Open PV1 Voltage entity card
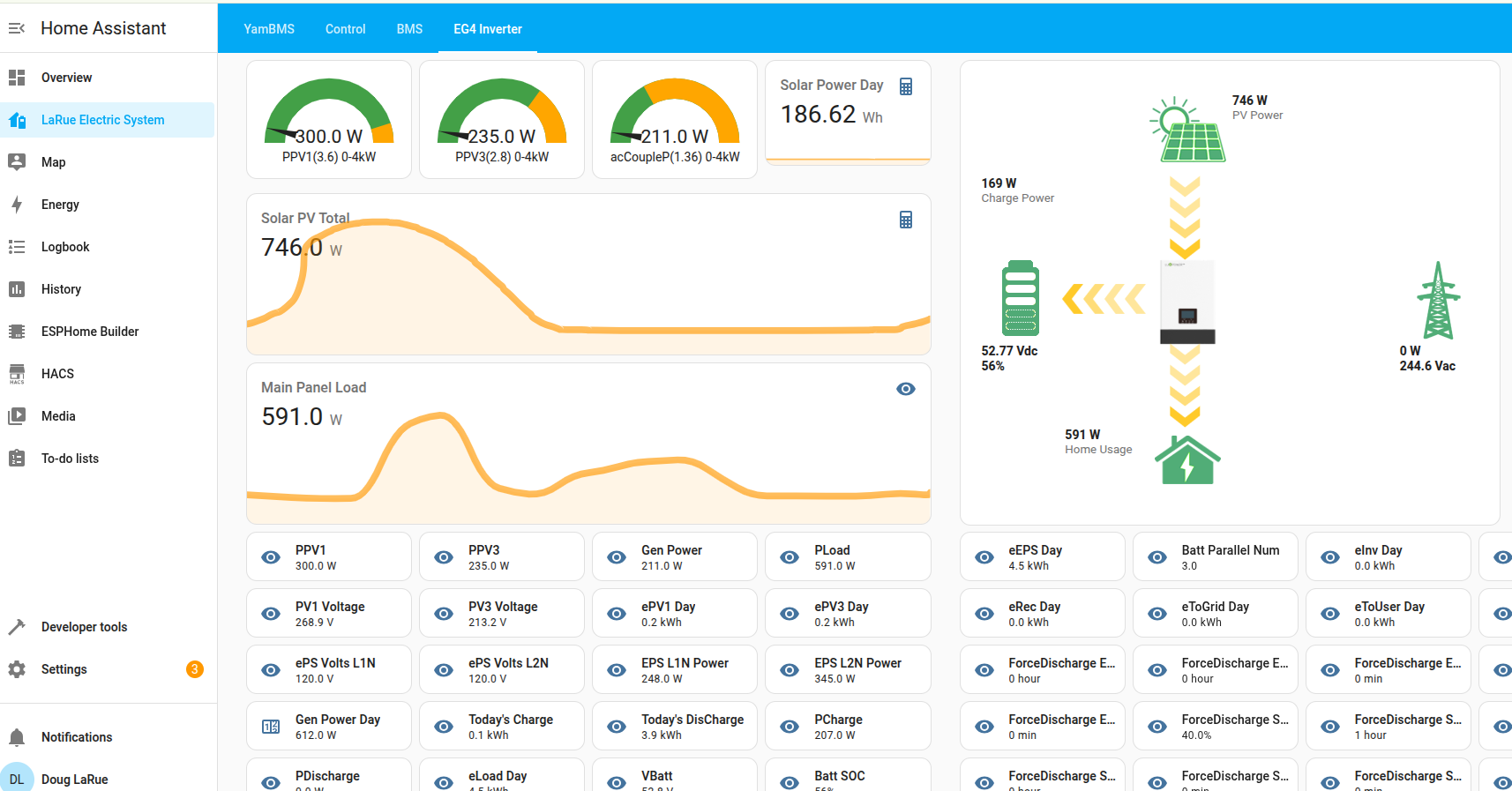The height and width of the screenshot is (791, 1512). click(x=329, y=613)
